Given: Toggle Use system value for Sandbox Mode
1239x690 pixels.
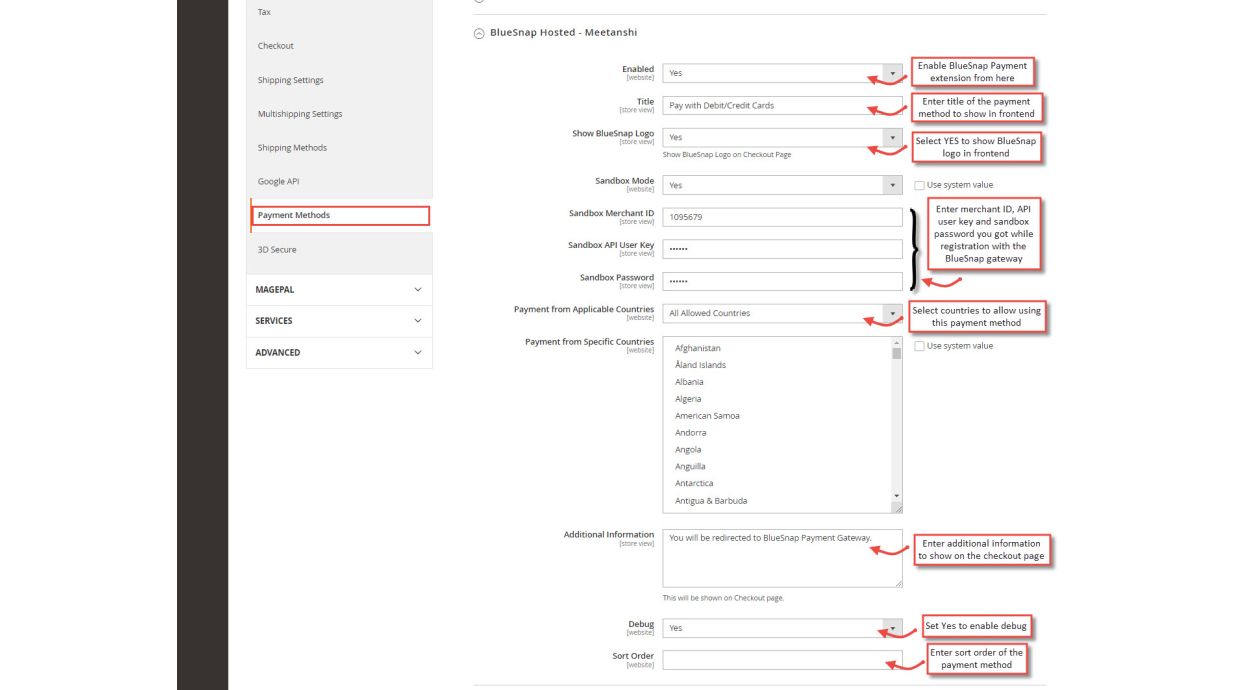Looking at the screenshot, I should [x=920, y=185].
